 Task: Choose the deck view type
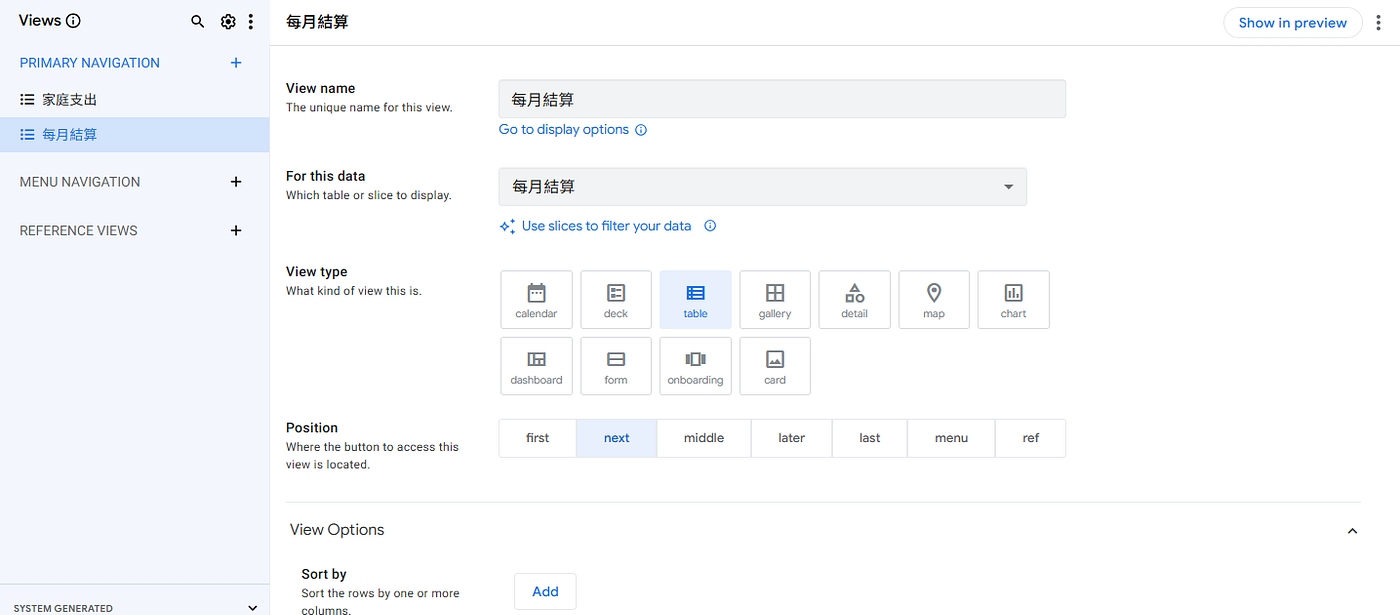coord(616,300)
